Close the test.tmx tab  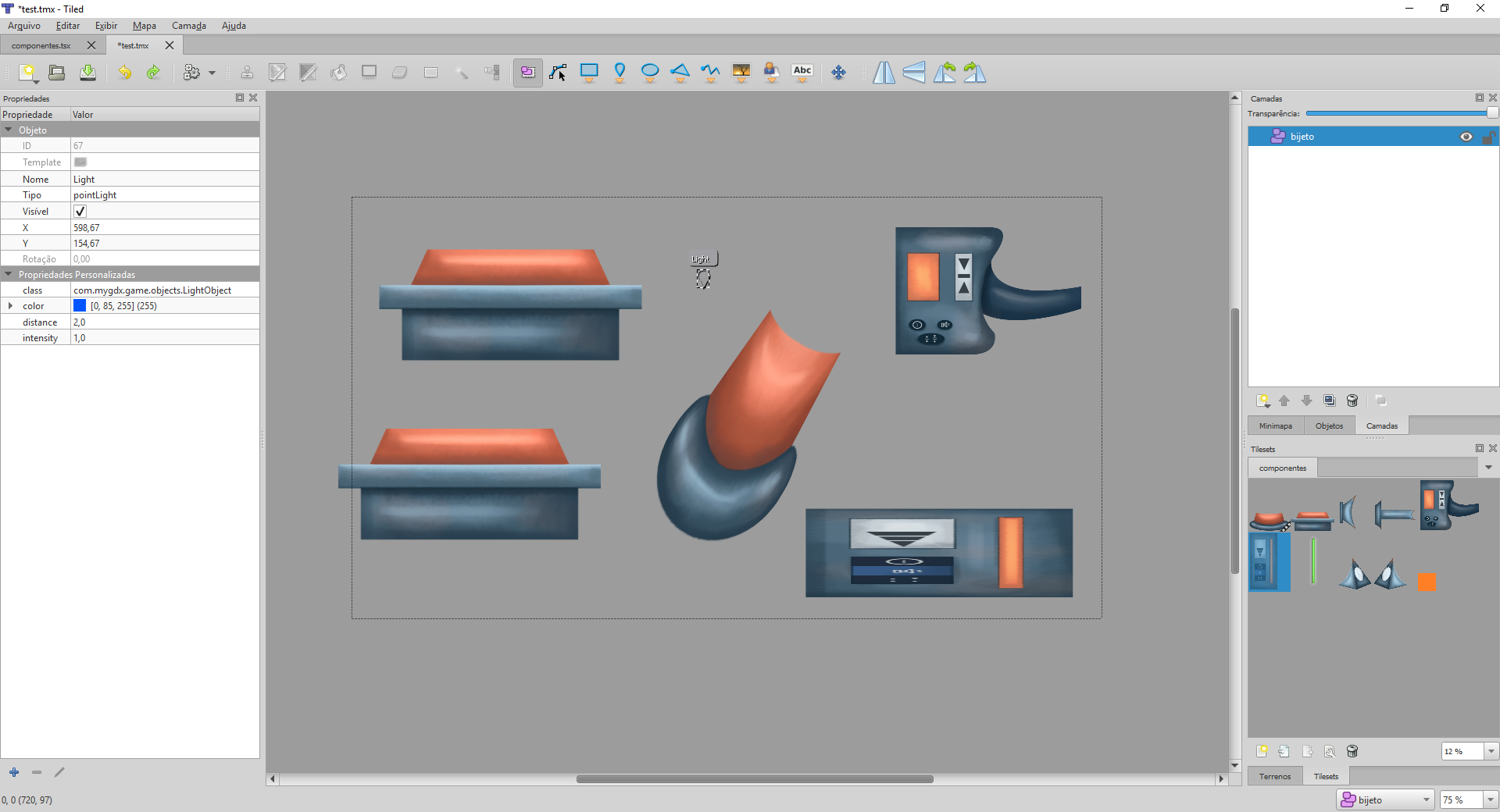point(170,45)
